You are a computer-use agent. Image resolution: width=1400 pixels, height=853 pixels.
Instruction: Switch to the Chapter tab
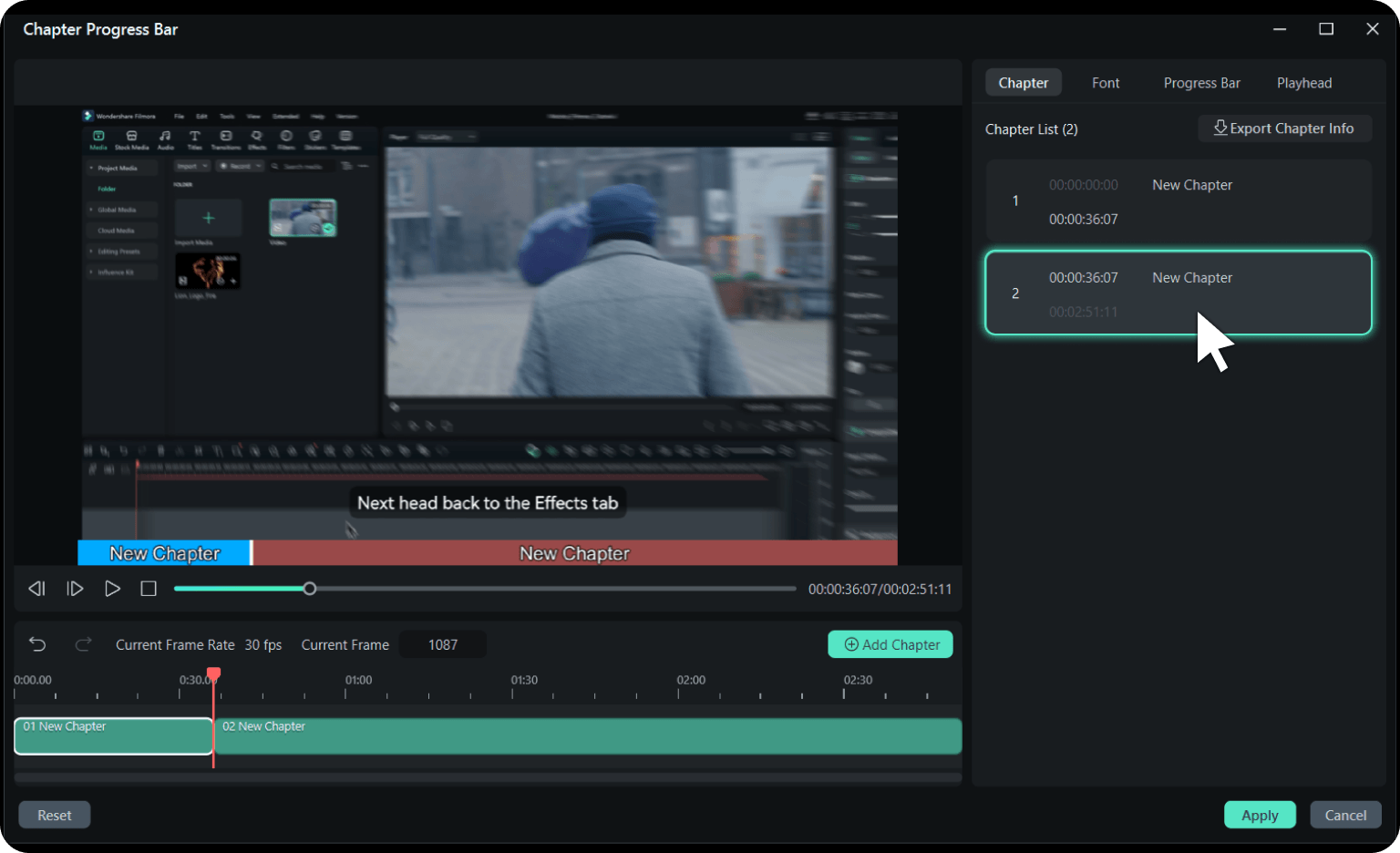(x=1024, y=83)
